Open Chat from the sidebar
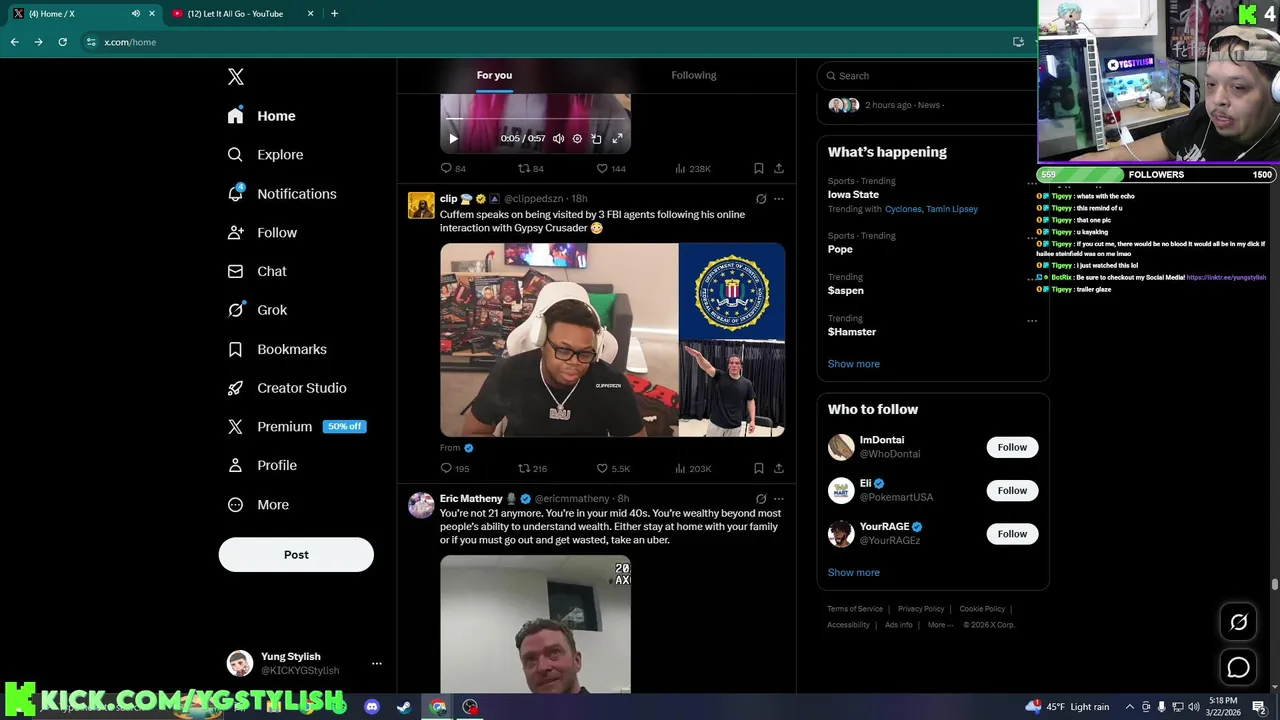Image resolution: width=1280 pixels, height=720 pixels. point(257,271)
